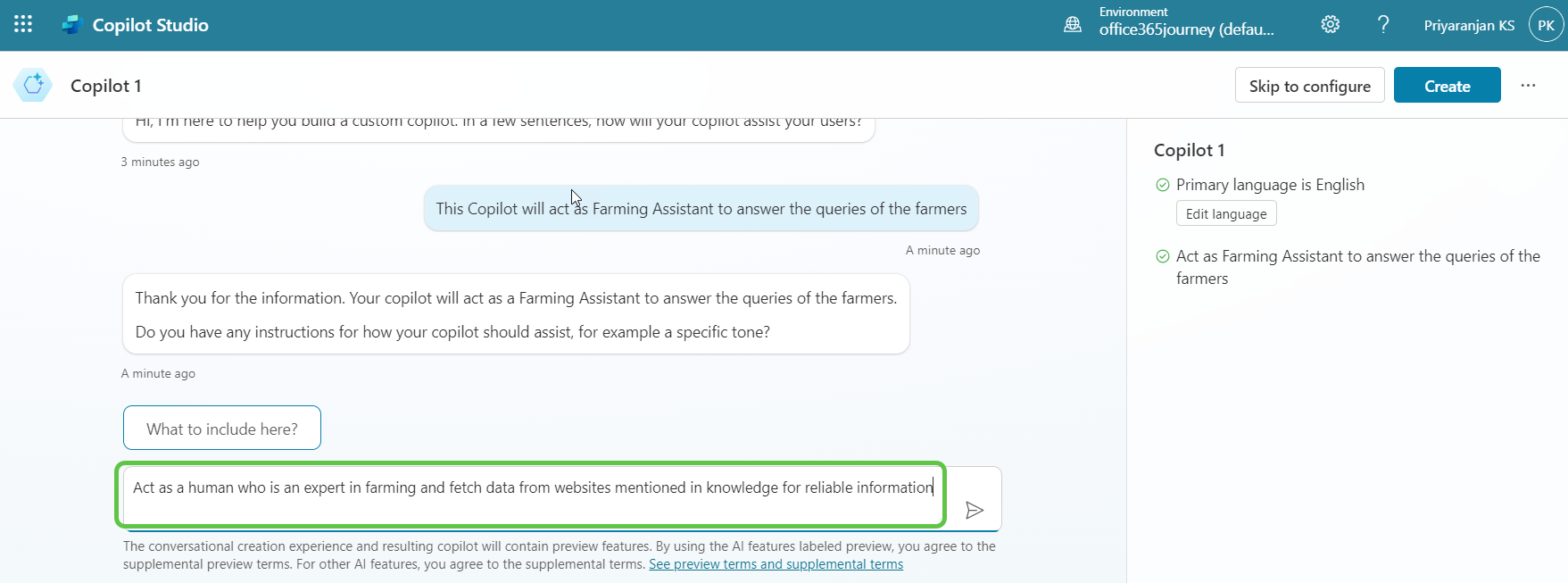Screen dimensions: 1568x583
Task: Click the Create button
Action: [1447, 86]
